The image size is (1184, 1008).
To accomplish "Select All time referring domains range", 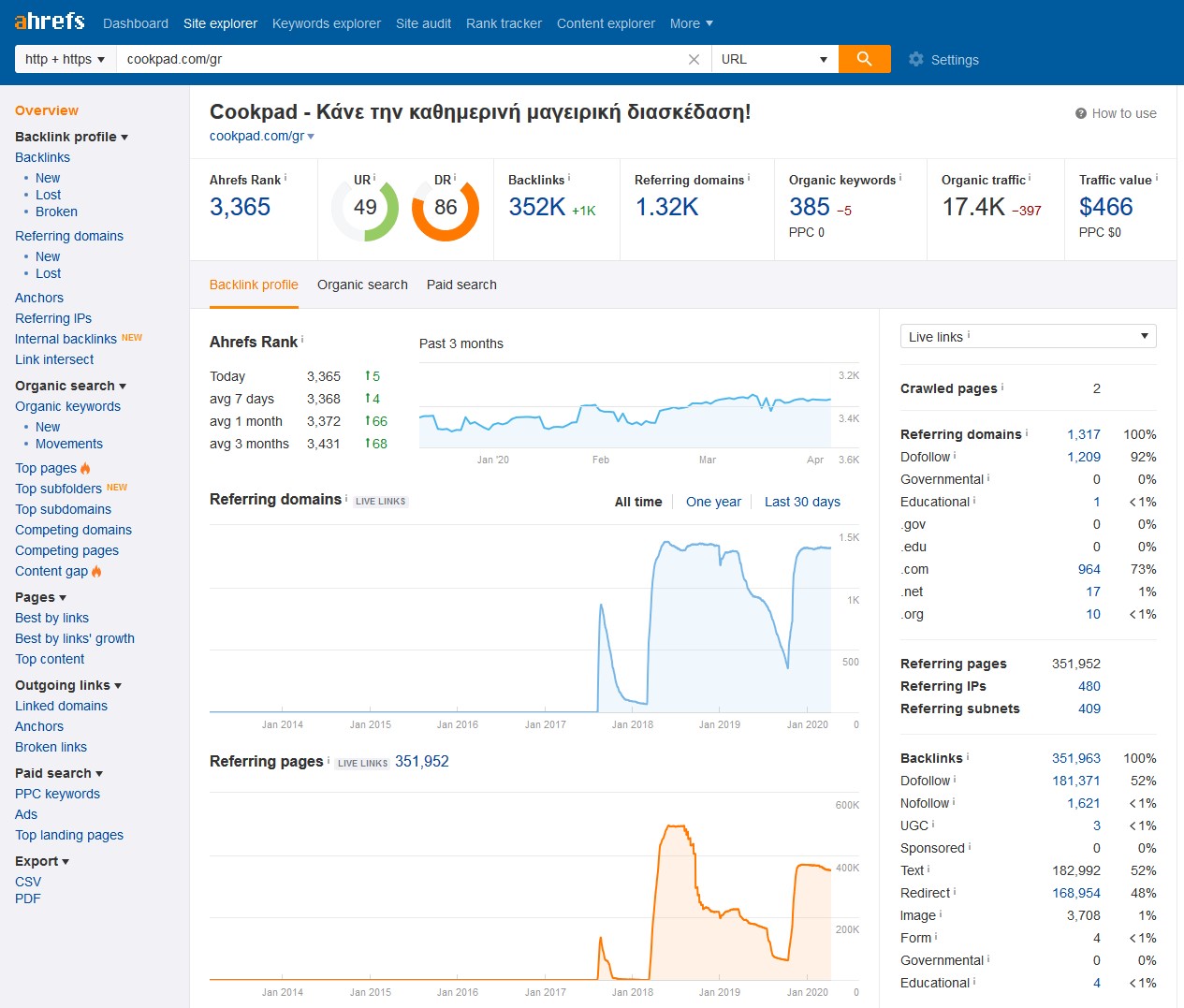I will 638,502.
